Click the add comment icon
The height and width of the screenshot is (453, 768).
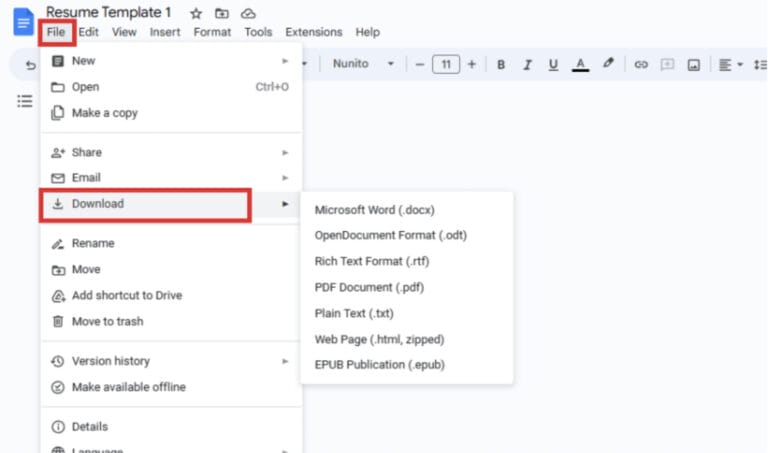[667, 65]
